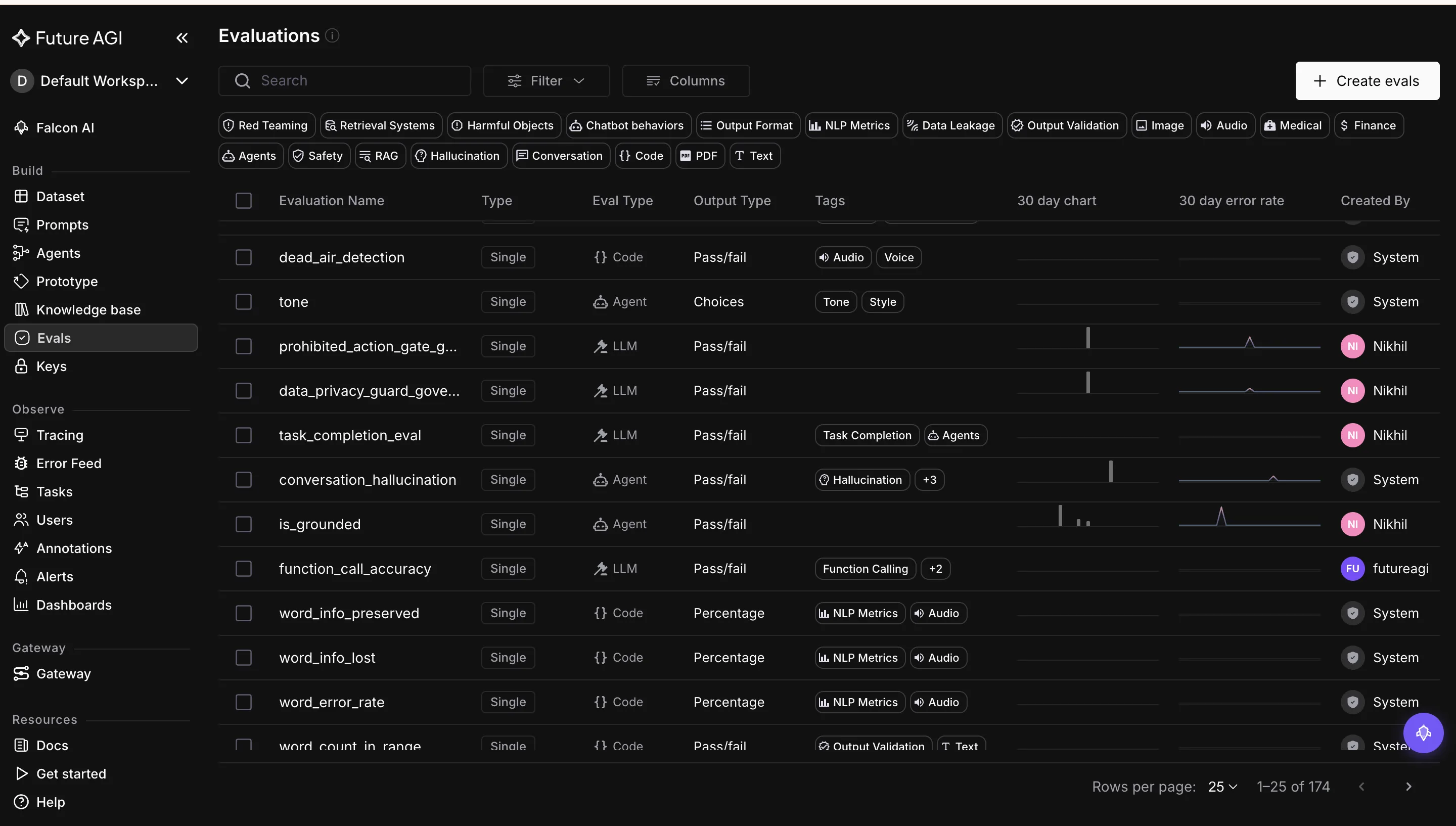Click the Agents icon under Build
This screenshot has height=826, width=1456.
[21, 253]
